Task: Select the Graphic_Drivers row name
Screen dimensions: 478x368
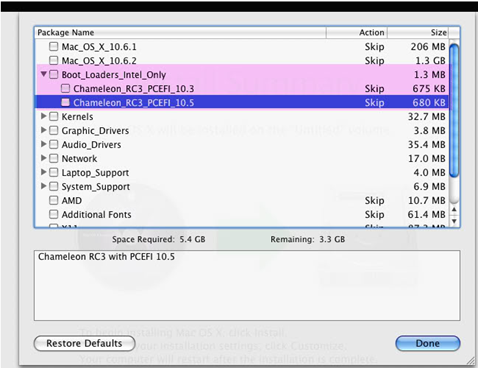Action: pos(95,131)
